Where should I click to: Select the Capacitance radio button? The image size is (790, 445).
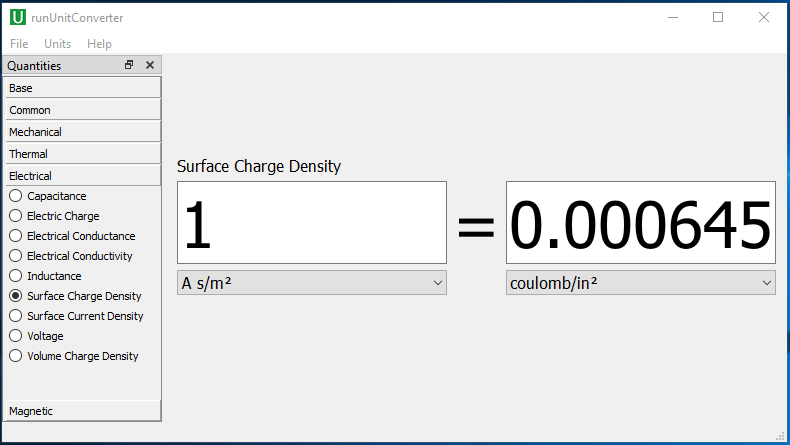point(16,196)
